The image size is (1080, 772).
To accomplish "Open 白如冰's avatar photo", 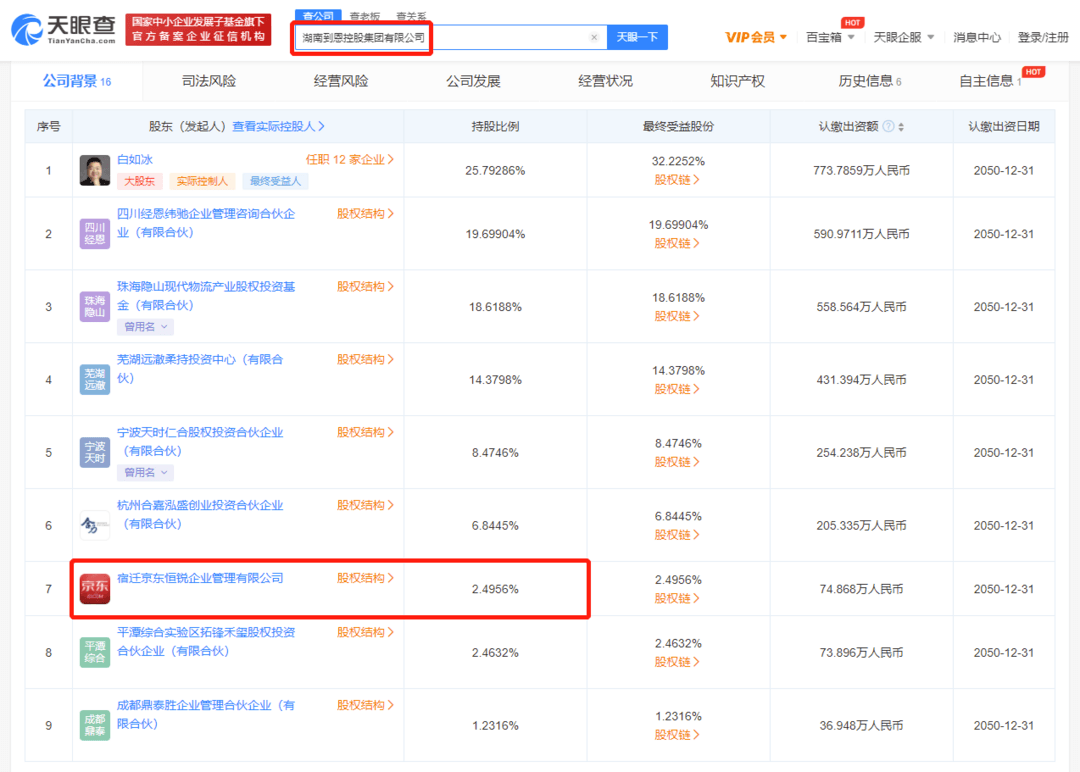I will (x=94, y=170).
